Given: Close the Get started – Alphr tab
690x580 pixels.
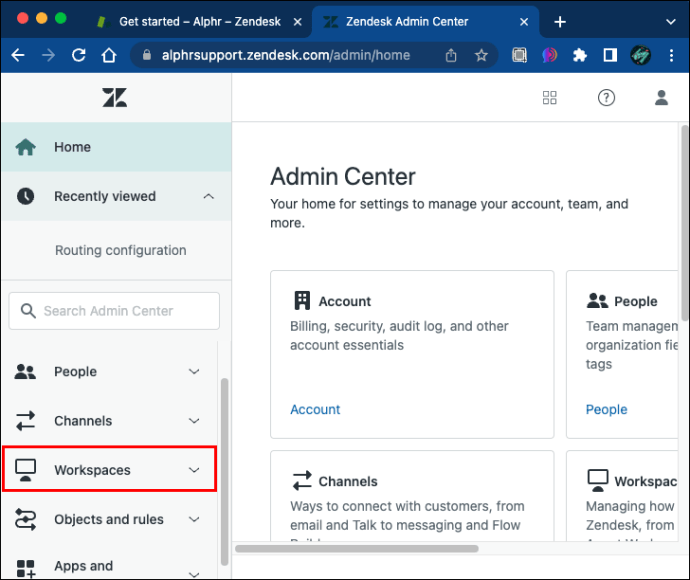Looking at the screenshot, I should [297, 22].
